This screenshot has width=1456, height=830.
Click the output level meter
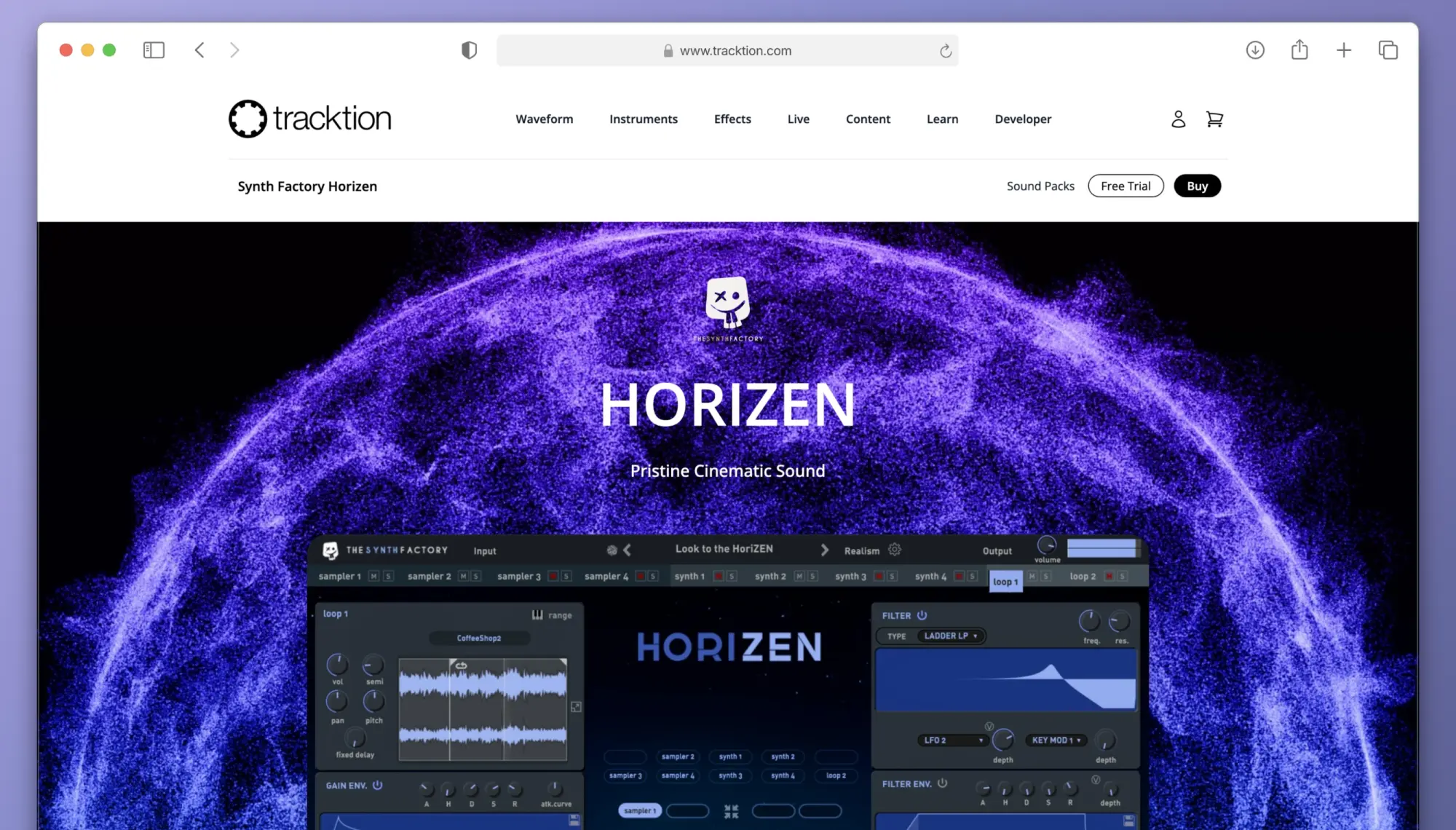(1102, 548)
